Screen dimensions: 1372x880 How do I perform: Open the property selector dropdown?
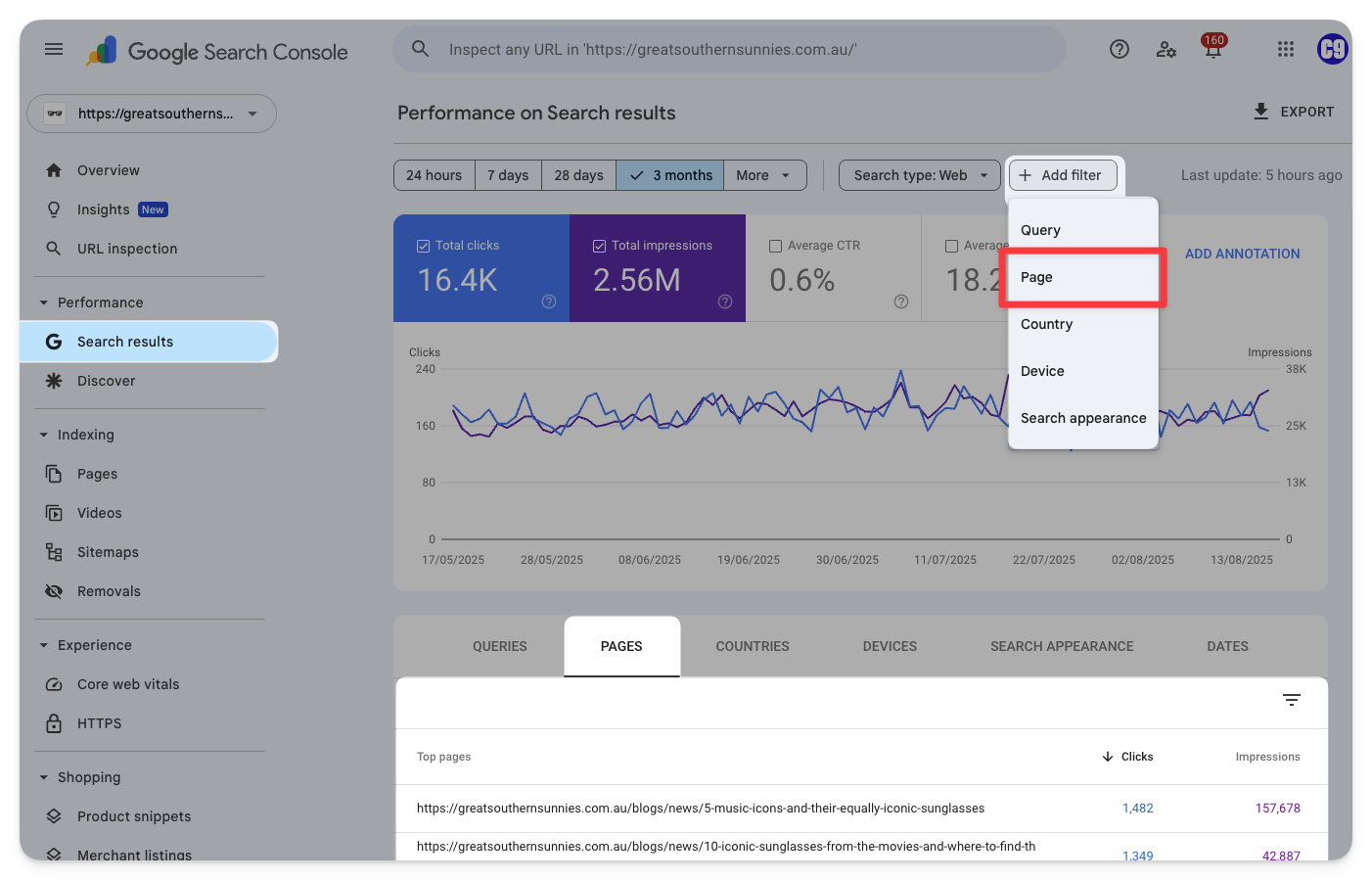(152, 114)
